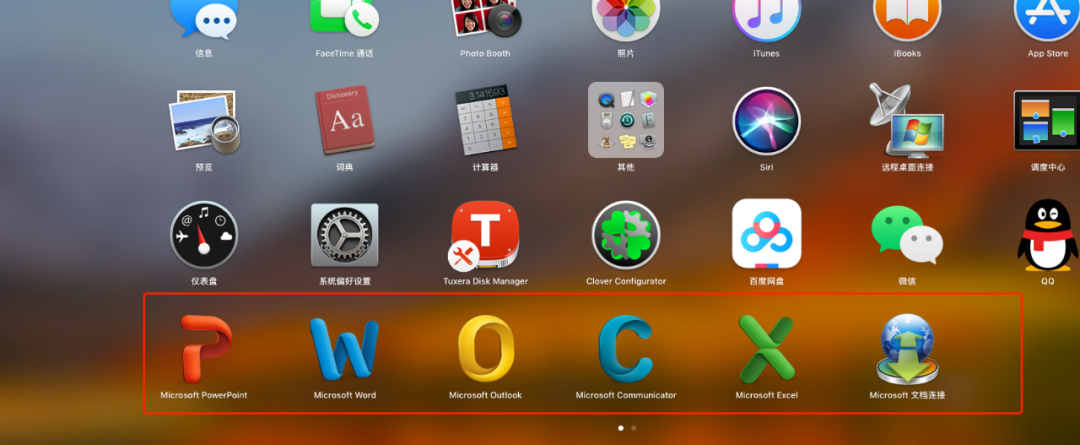Image resolution: width=1080 pixels, height=445 pixels.
Task: Launch Tuxera Disk Manager
Action: point(484,236)
